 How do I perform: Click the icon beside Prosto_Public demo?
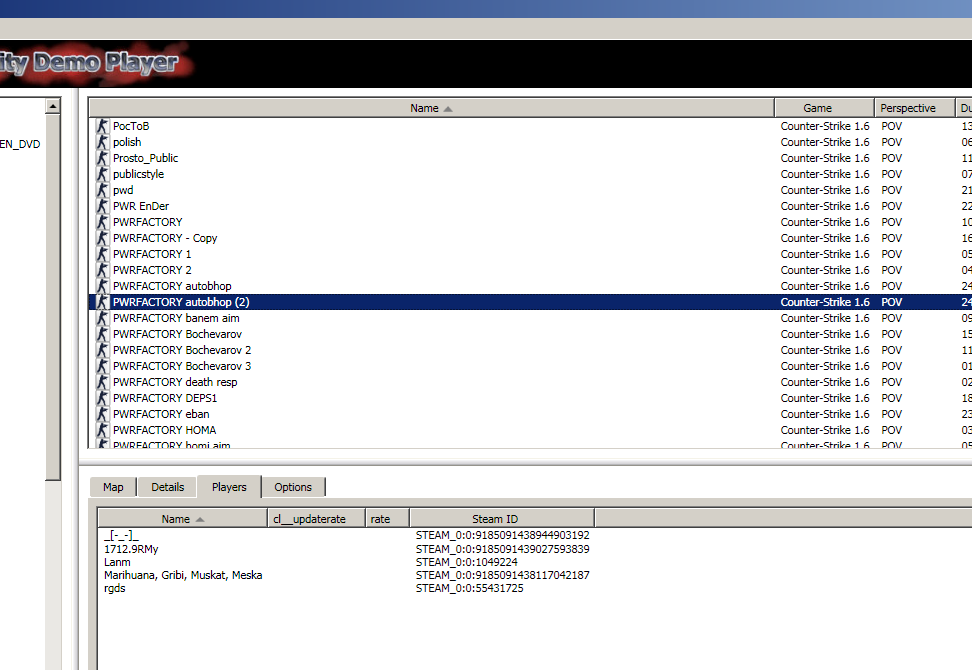102,158
